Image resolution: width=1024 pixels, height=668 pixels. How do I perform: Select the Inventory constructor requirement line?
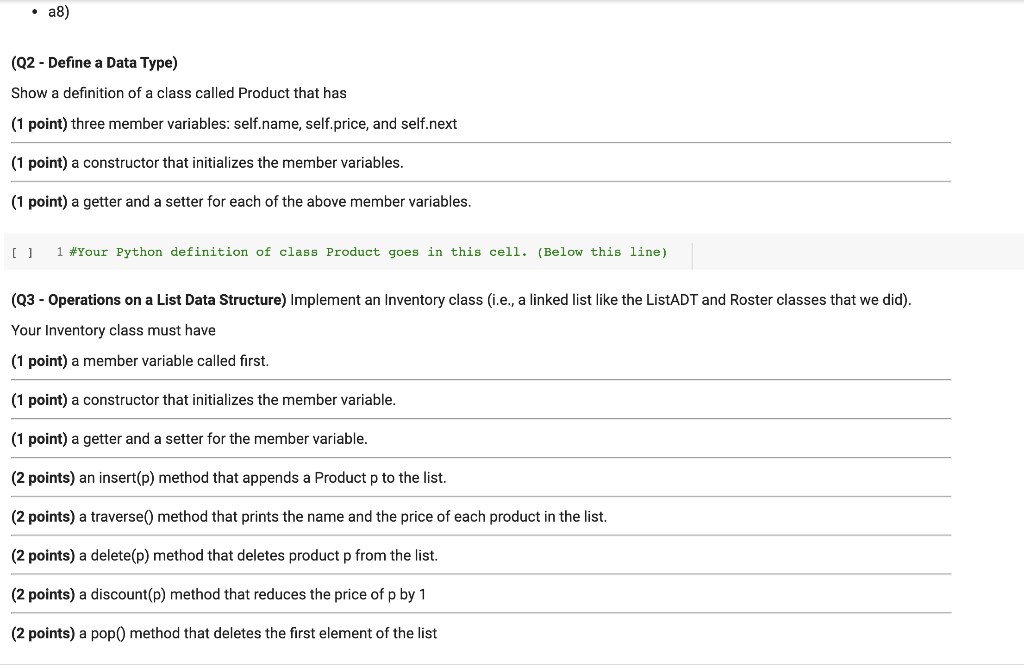[x=203, y=400]
